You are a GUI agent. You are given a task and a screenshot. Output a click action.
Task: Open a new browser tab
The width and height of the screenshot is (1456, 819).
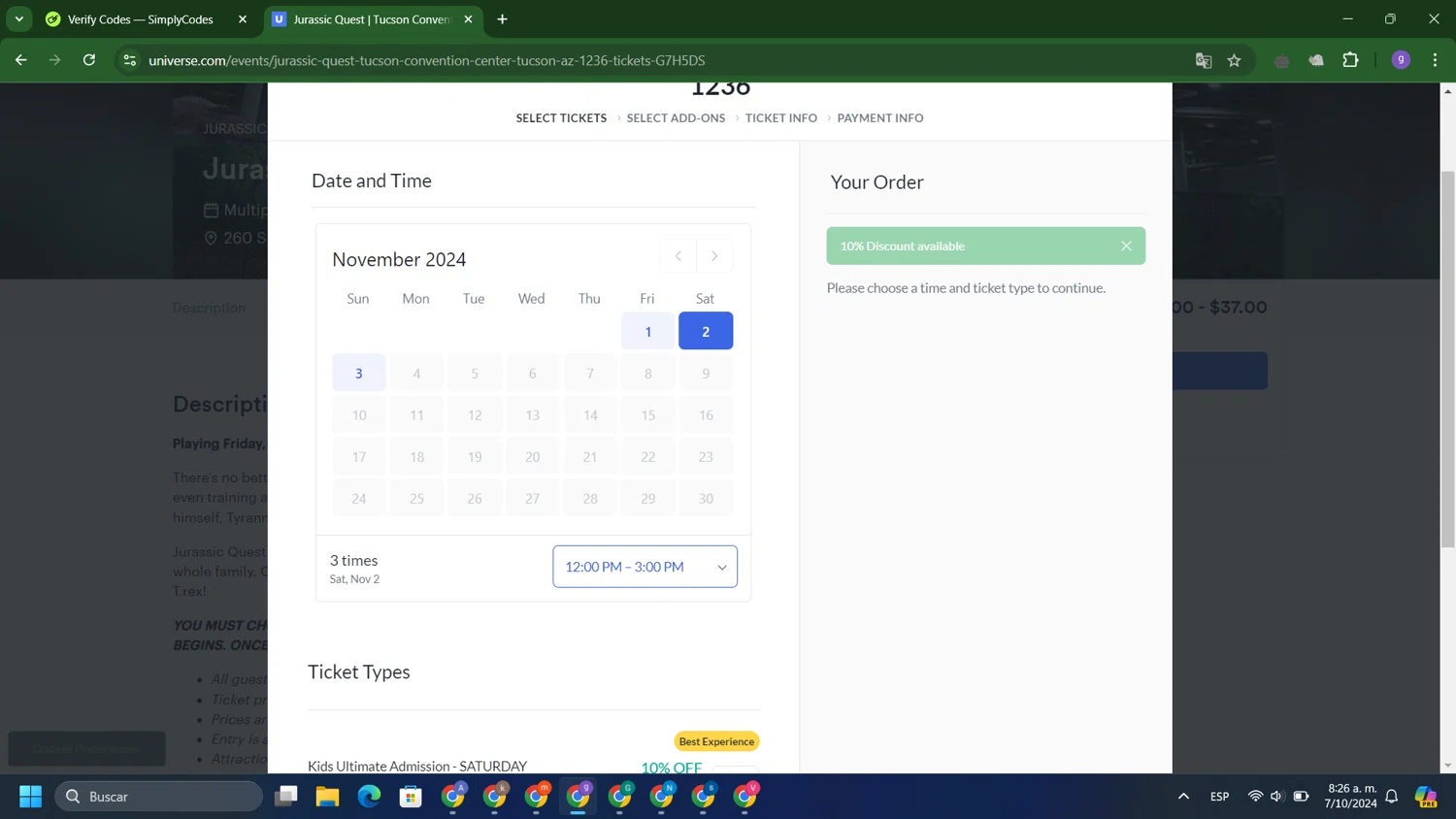click(x=502, y=19)
